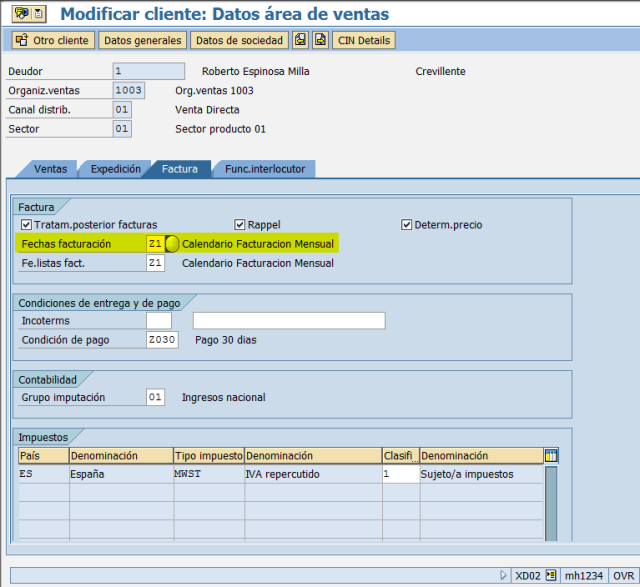Click the XD02 session info icon
The height and width of the screenshot is (587, 640).
click(551, 576)
